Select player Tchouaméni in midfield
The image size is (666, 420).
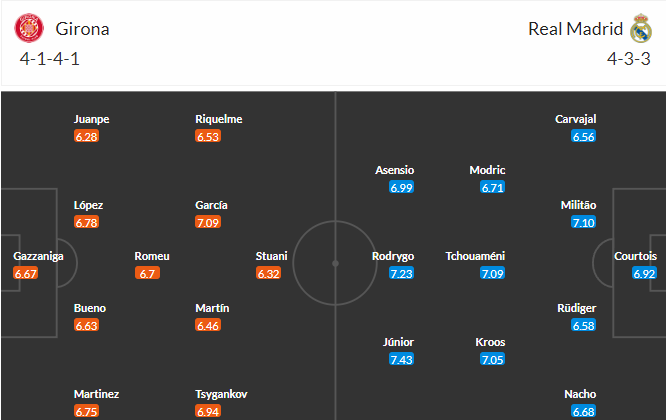click(x=475, y=256)
